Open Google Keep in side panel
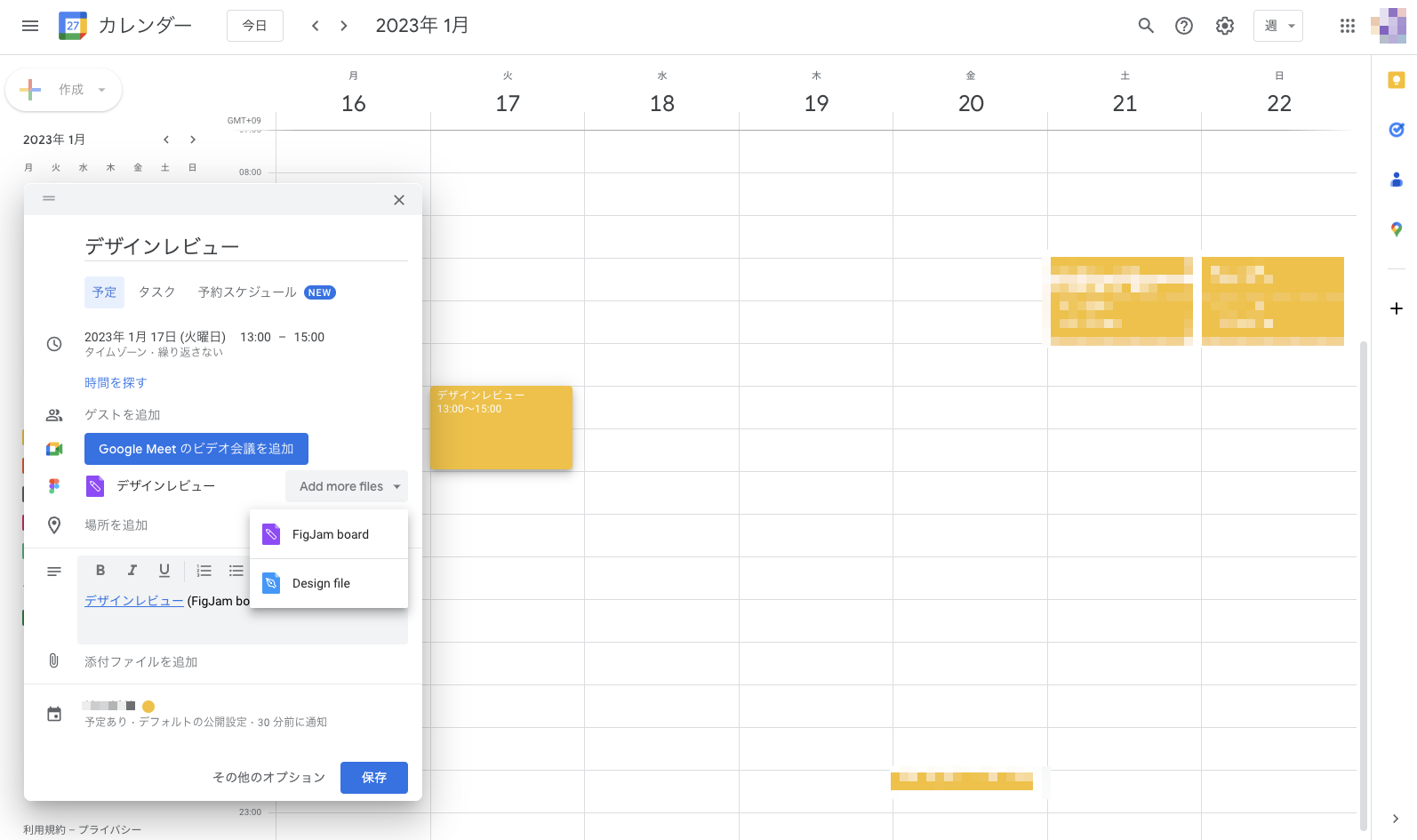The height and width of the screenshot is (840, 1417). (x=1396, y=81)
